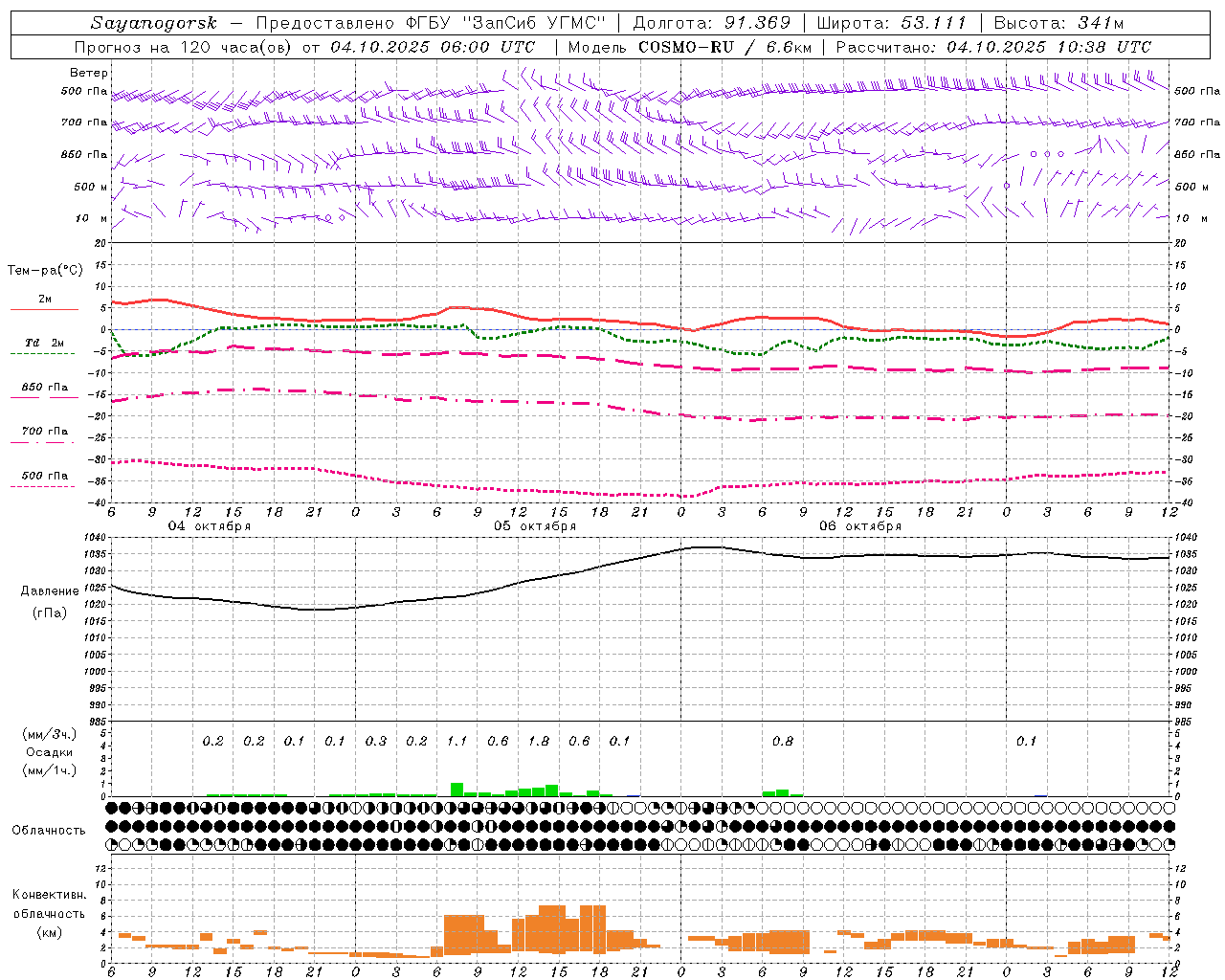This screenshot has height=980, width=1225.
Task: Click the 'Облачность' cloud cover label
Action: point(49,830)
